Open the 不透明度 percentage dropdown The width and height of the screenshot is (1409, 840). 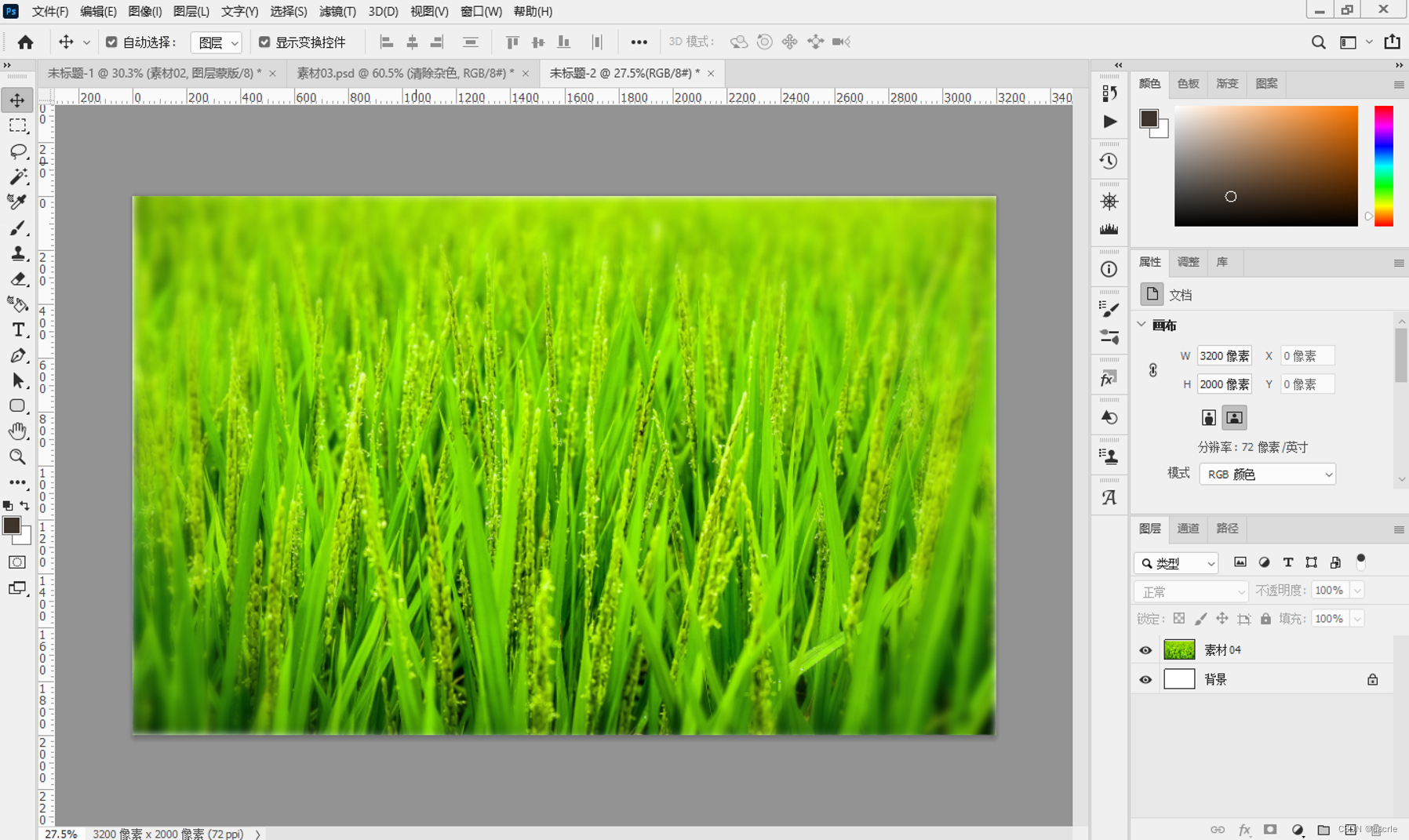click(1356, 591)
